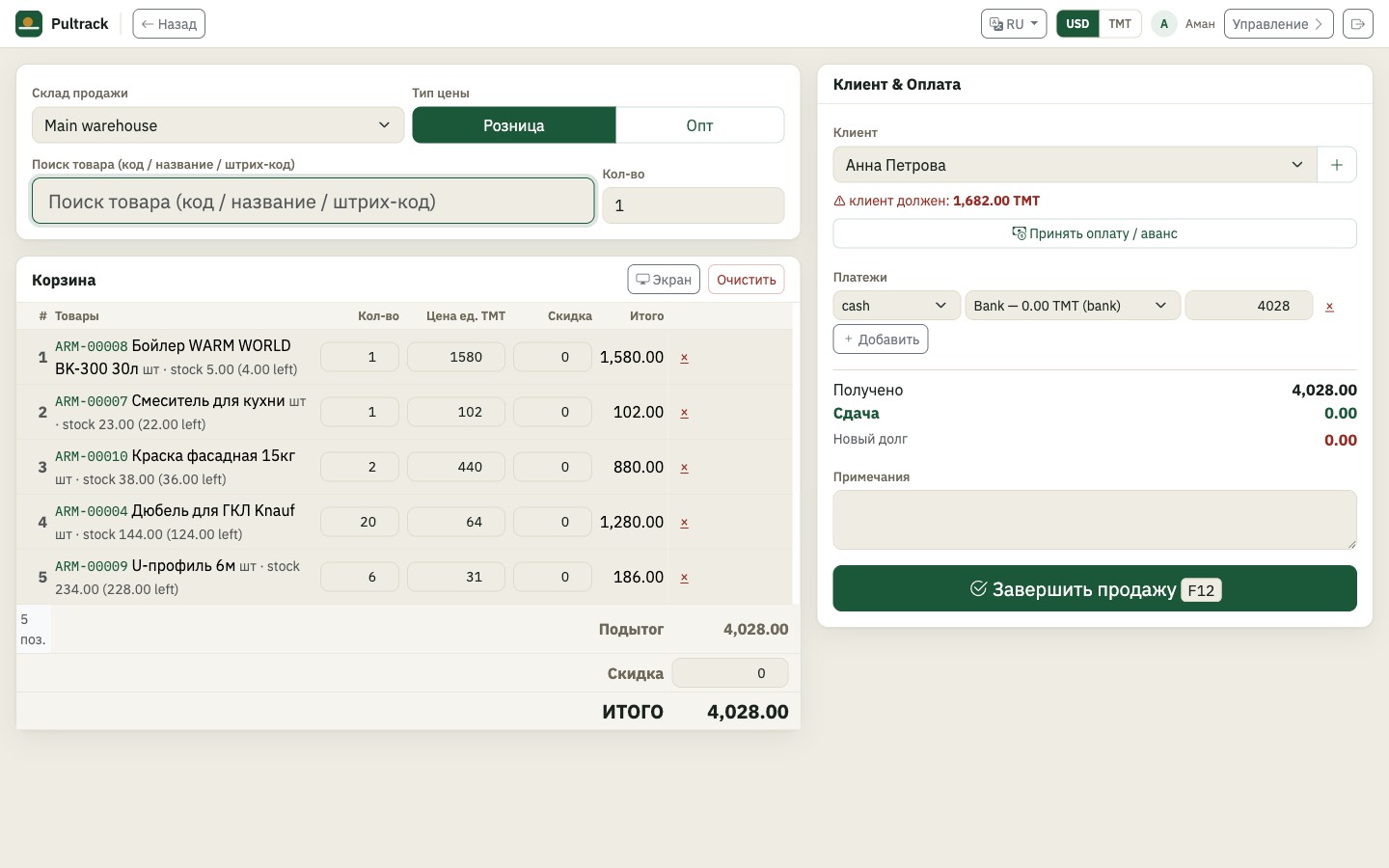Add another payment with Добавить
The image size is (1389, 868).
click(881, 339)
